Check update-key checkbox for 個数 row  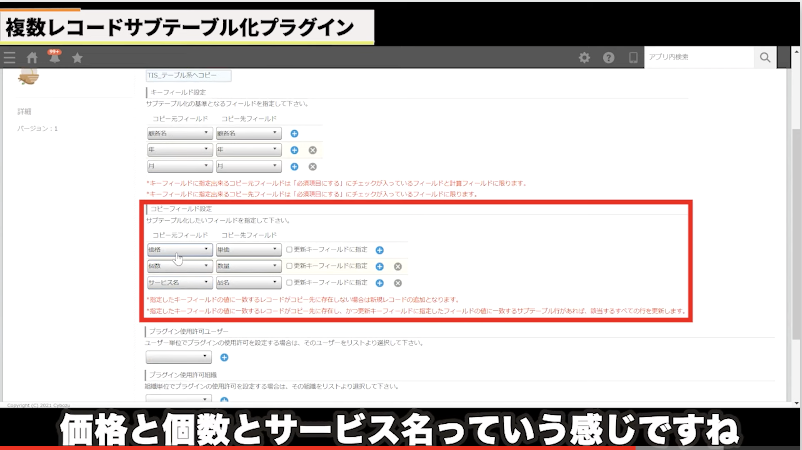[x=290, y=266]
